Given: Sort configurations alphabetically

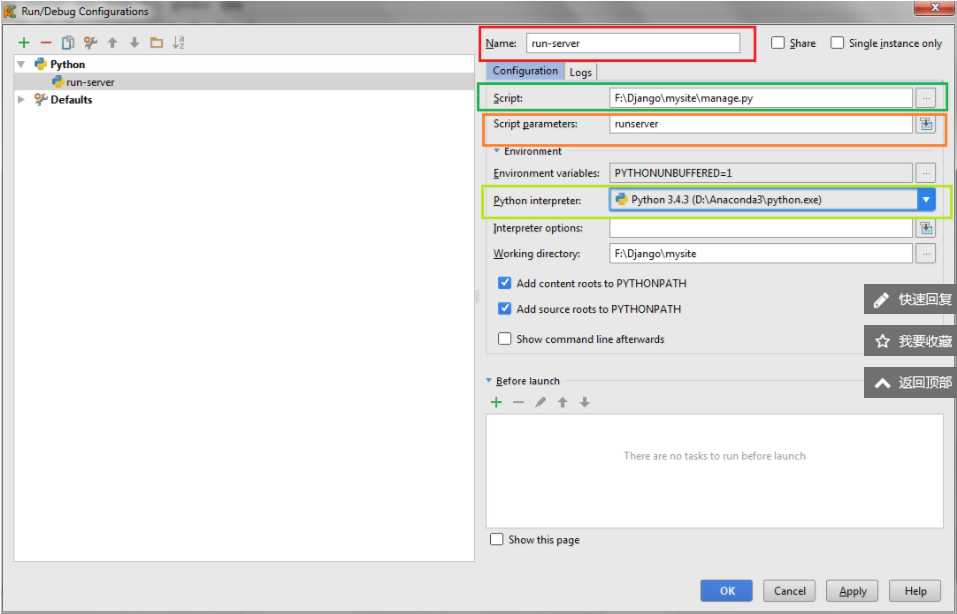Looking at the screenshot, I should click(178, 43).
